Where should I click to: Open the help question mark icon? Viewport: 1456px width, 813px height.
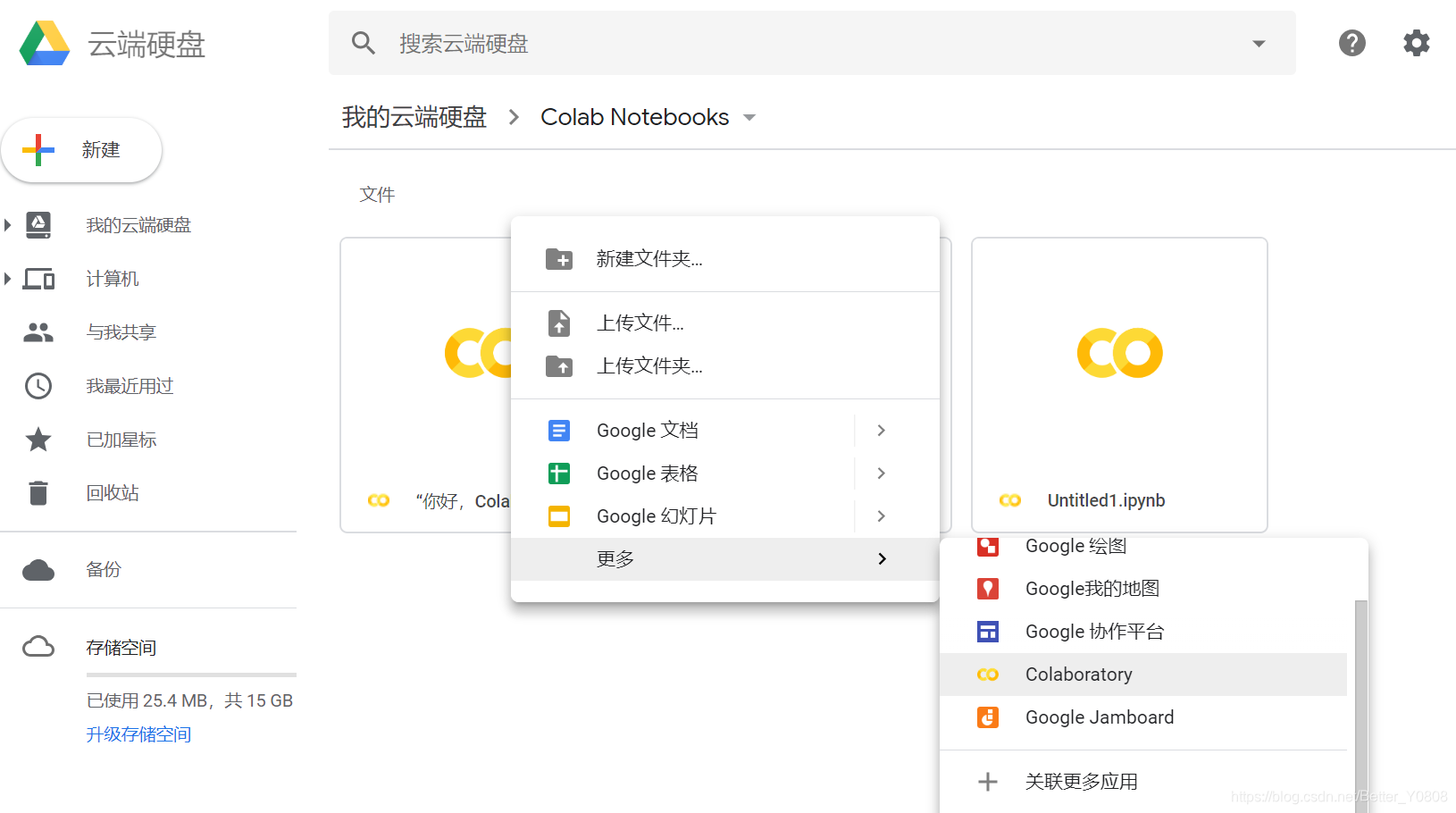[x=1351, y=43]
